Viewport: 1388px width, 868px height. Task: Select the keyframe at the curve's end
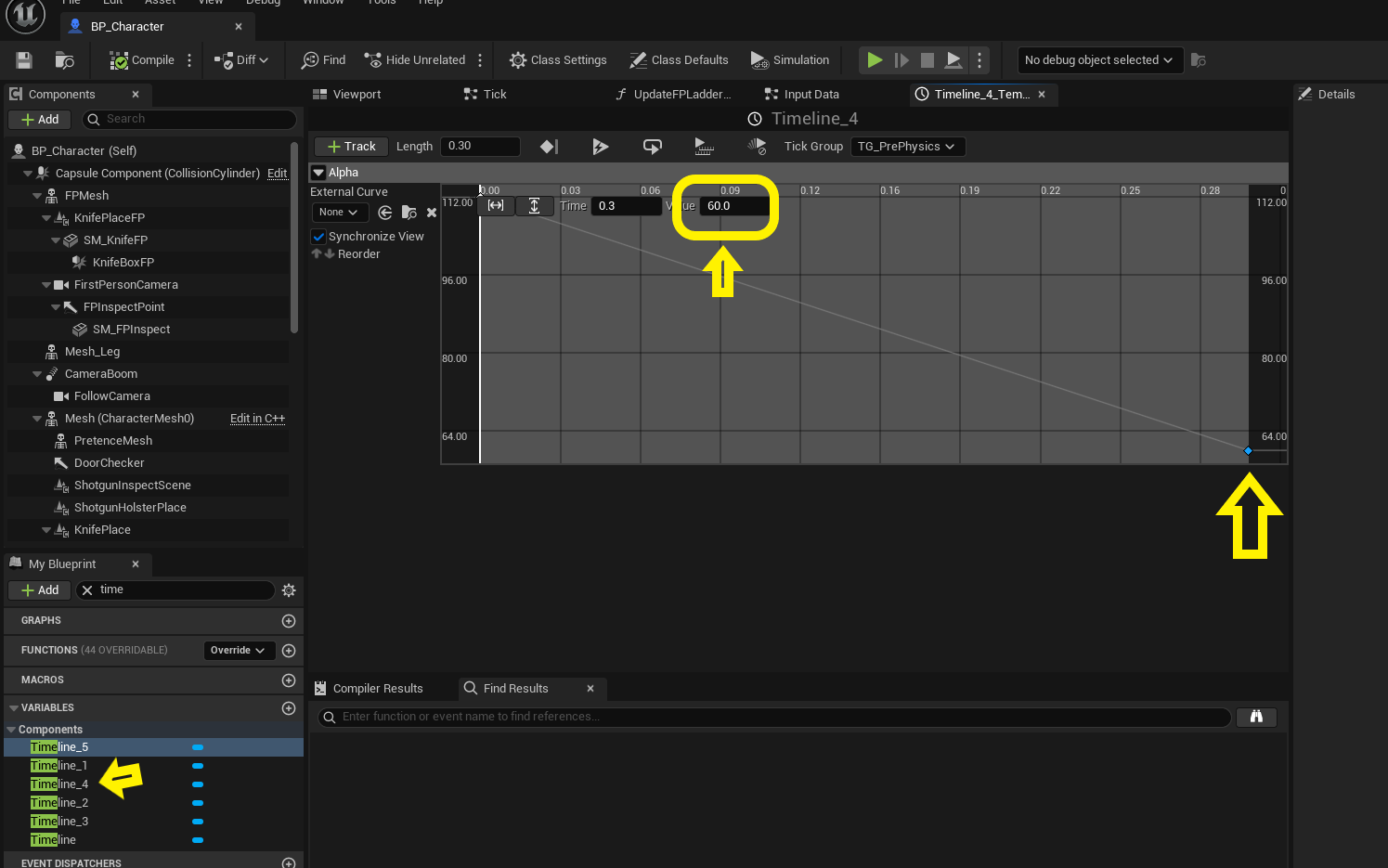[x=1248, y=450]
